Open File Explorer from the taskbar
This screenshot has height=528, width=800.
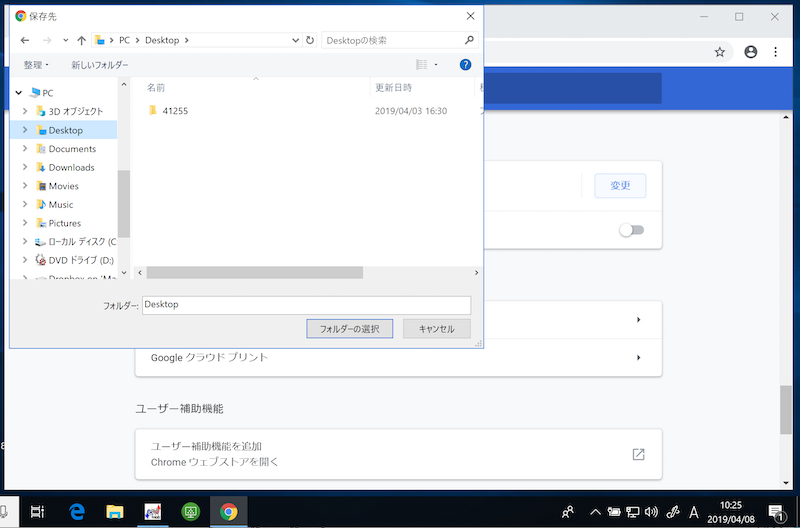115,511
